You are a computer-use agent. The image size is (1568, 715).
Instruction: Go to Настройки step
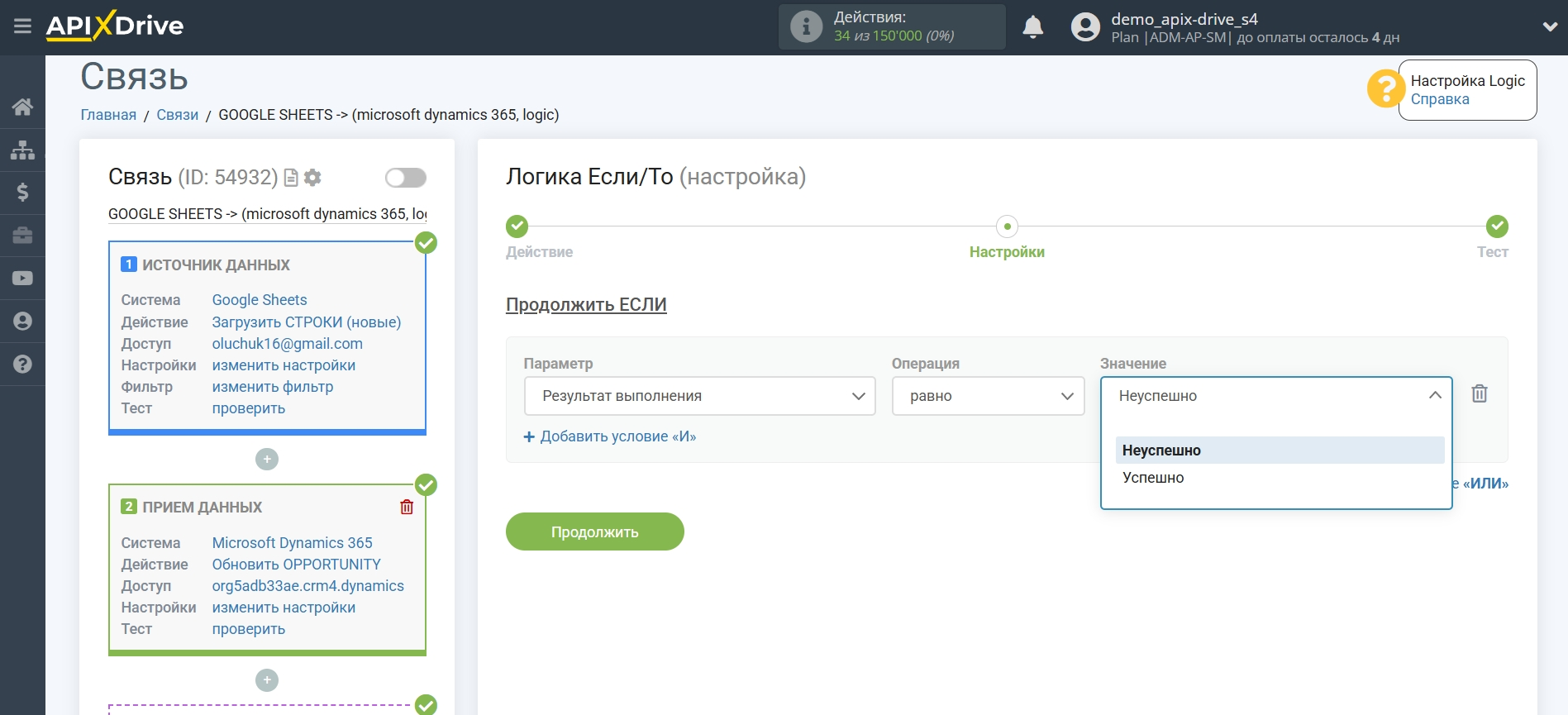tap(1007, 226)
